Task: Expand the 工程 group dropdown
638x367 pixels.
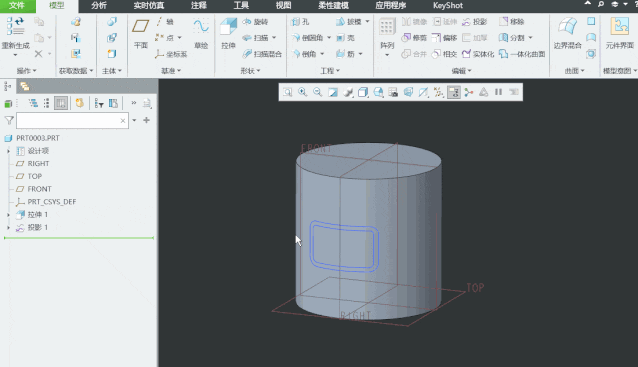Action: tap(330, 71)
